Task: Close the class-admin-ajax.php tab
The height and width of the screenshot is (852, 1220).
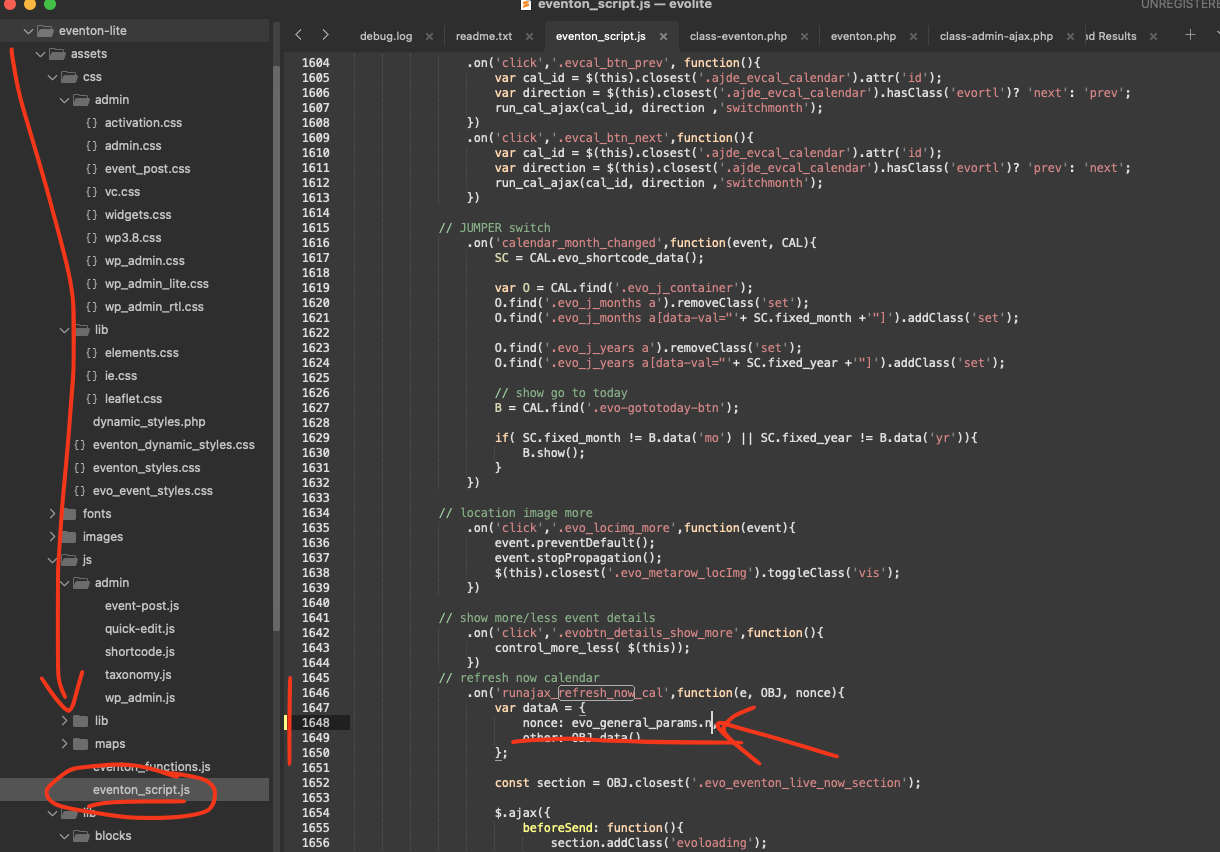Action: (x=1070, y=36)
